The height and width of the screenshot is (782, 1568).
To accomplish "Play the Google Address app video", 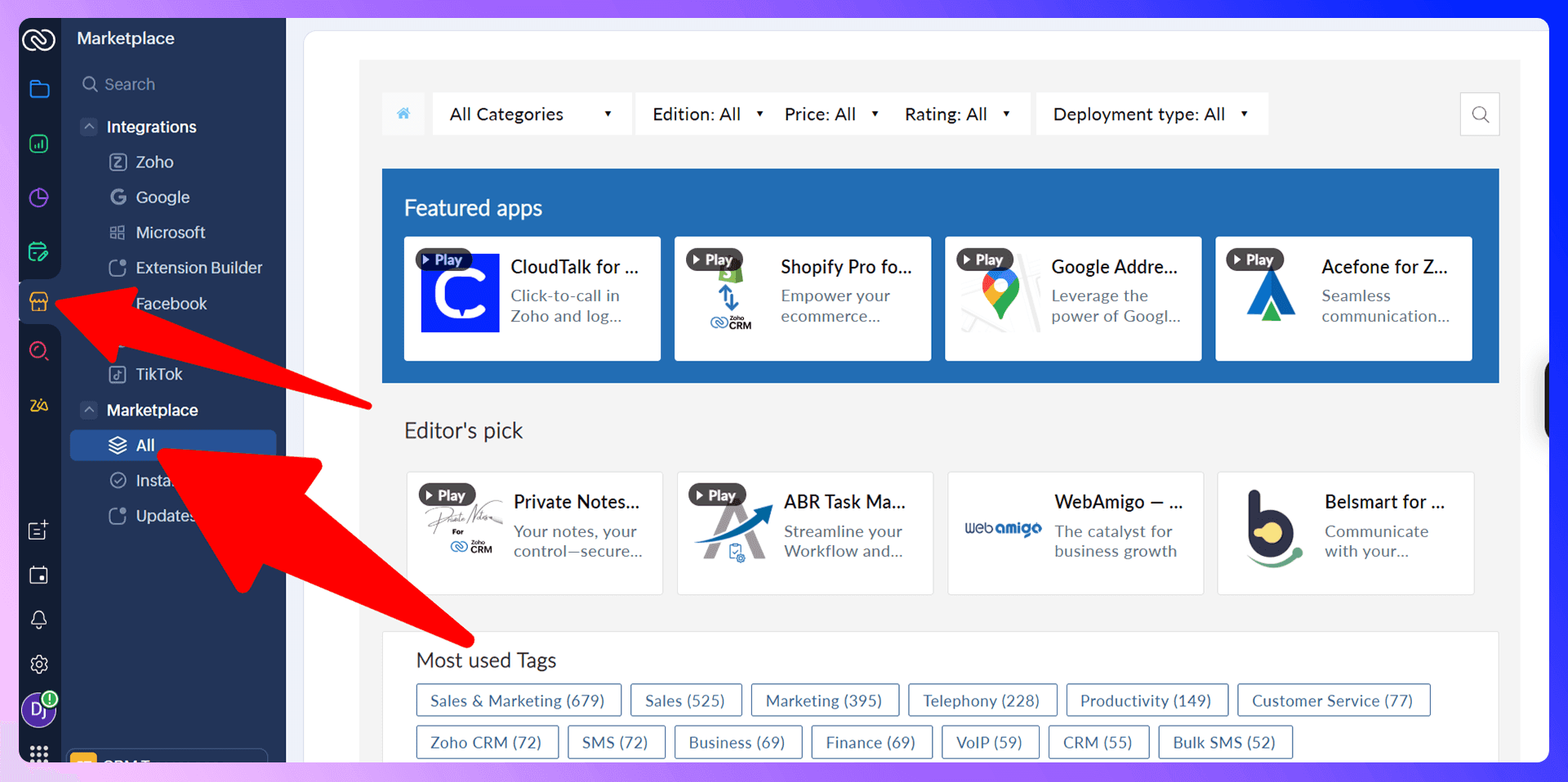I will tap(984, 260).
